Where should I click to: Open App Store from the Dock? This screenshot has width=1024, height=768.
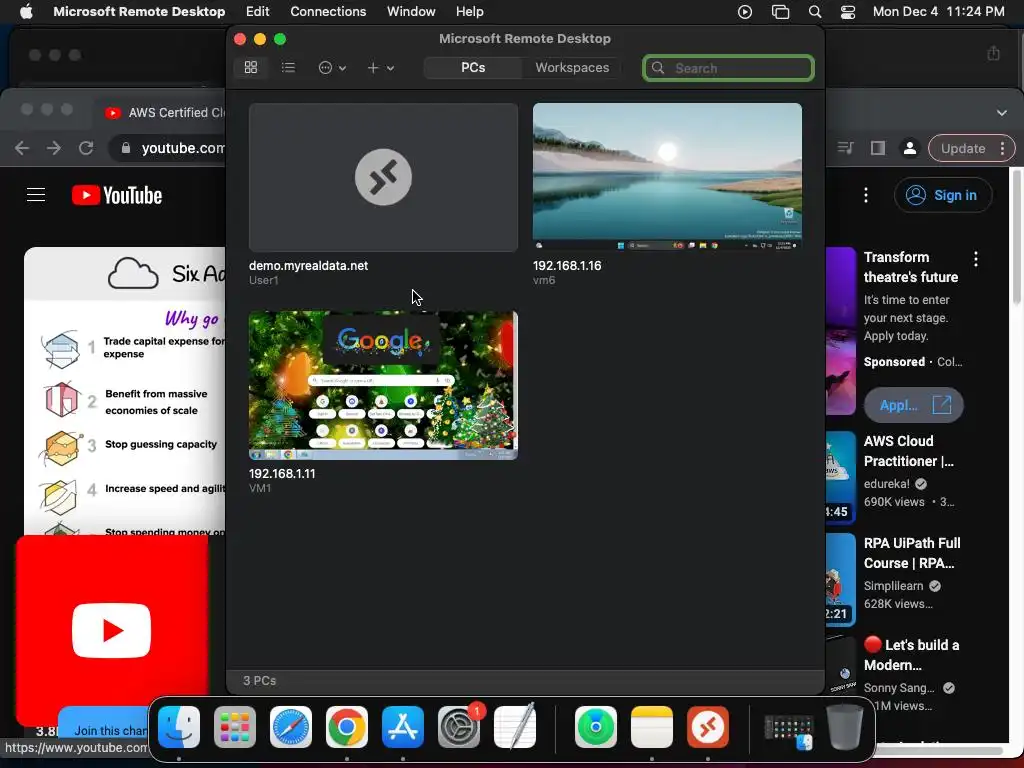403,727
